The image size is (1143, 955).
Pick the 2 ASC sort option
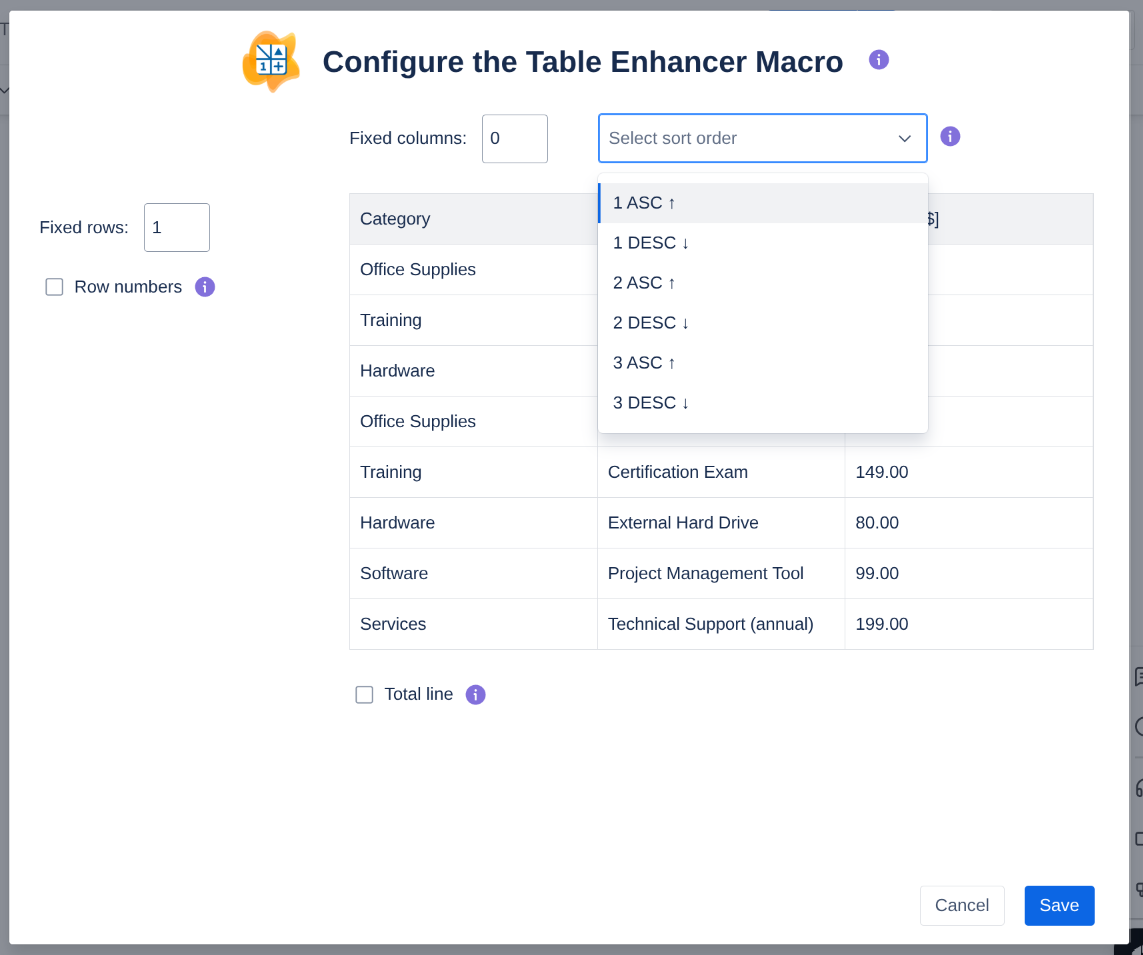[644, 283]
